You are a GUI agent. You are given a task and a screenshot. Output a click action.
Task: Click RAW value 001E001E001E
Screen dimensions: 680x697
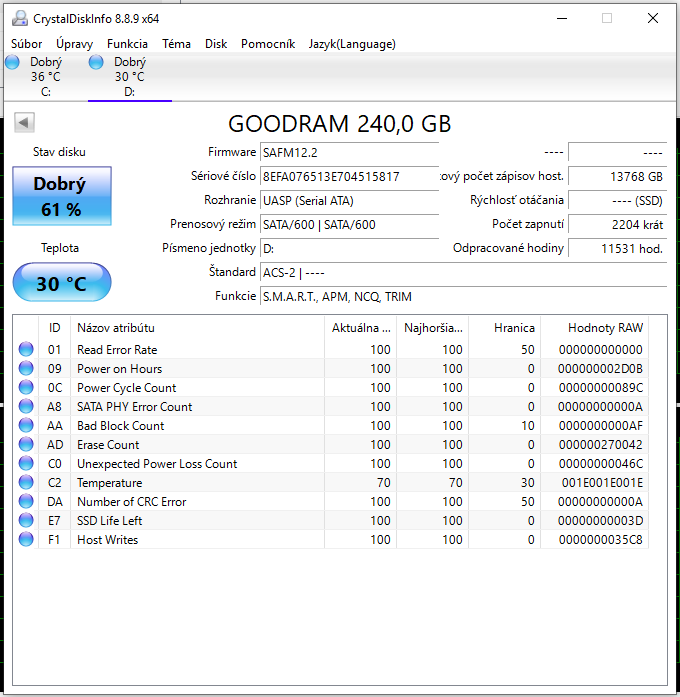pyautogui.click(x=602, y=483)
